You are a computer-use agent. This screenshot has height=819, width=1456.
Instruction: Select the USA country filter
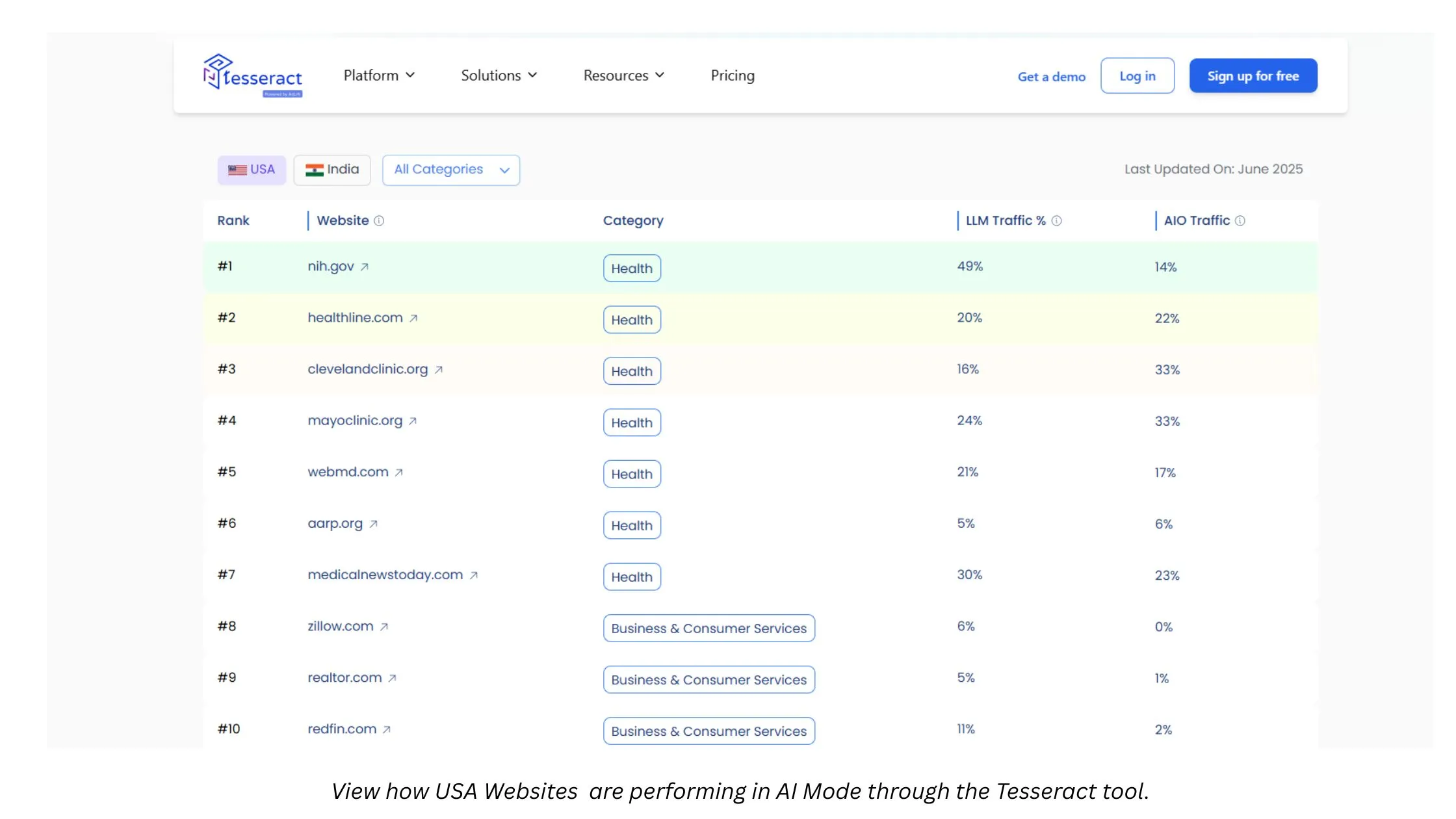(x=252, y=170)
